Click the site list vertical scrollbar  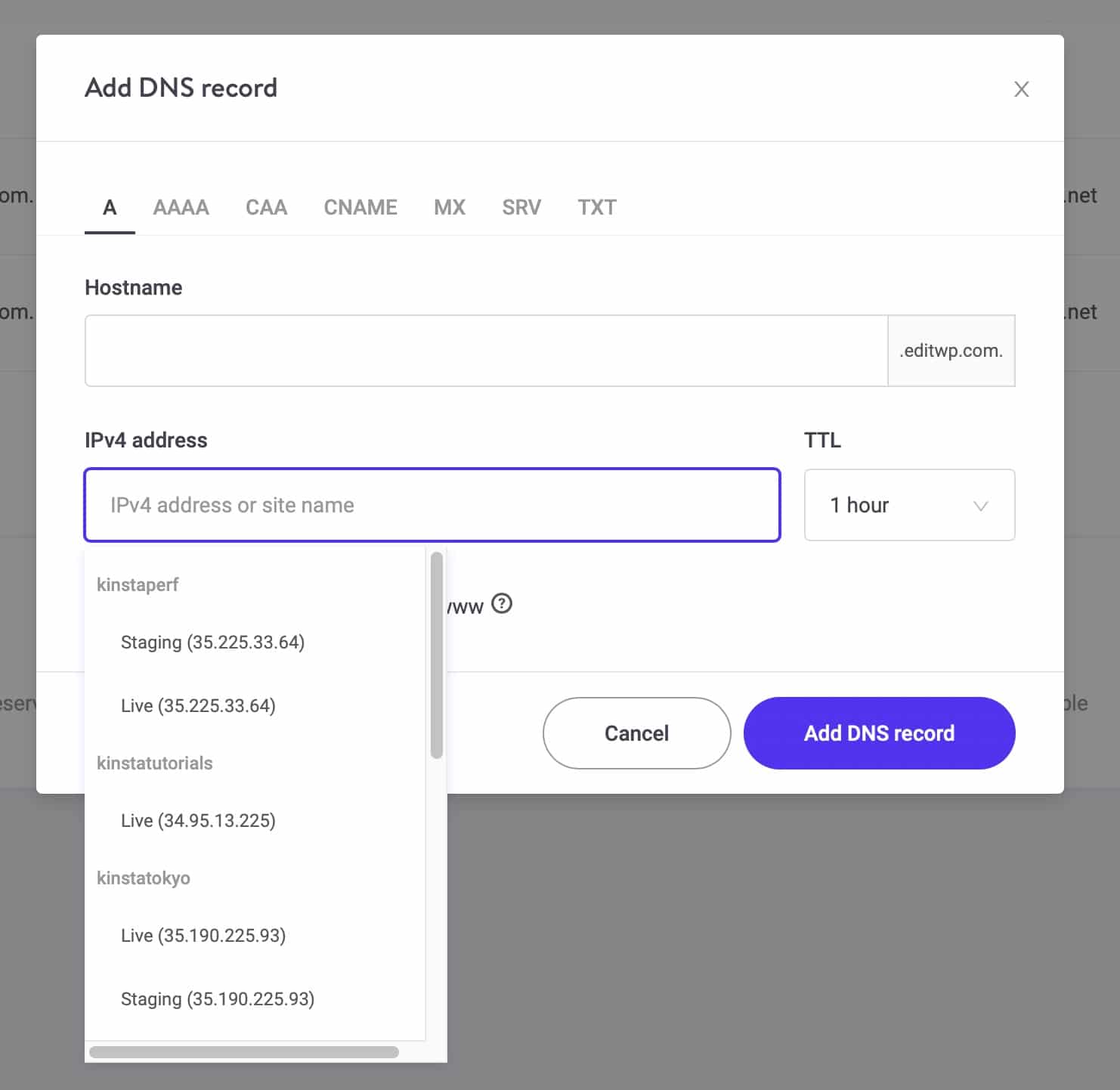click(436, 655)
